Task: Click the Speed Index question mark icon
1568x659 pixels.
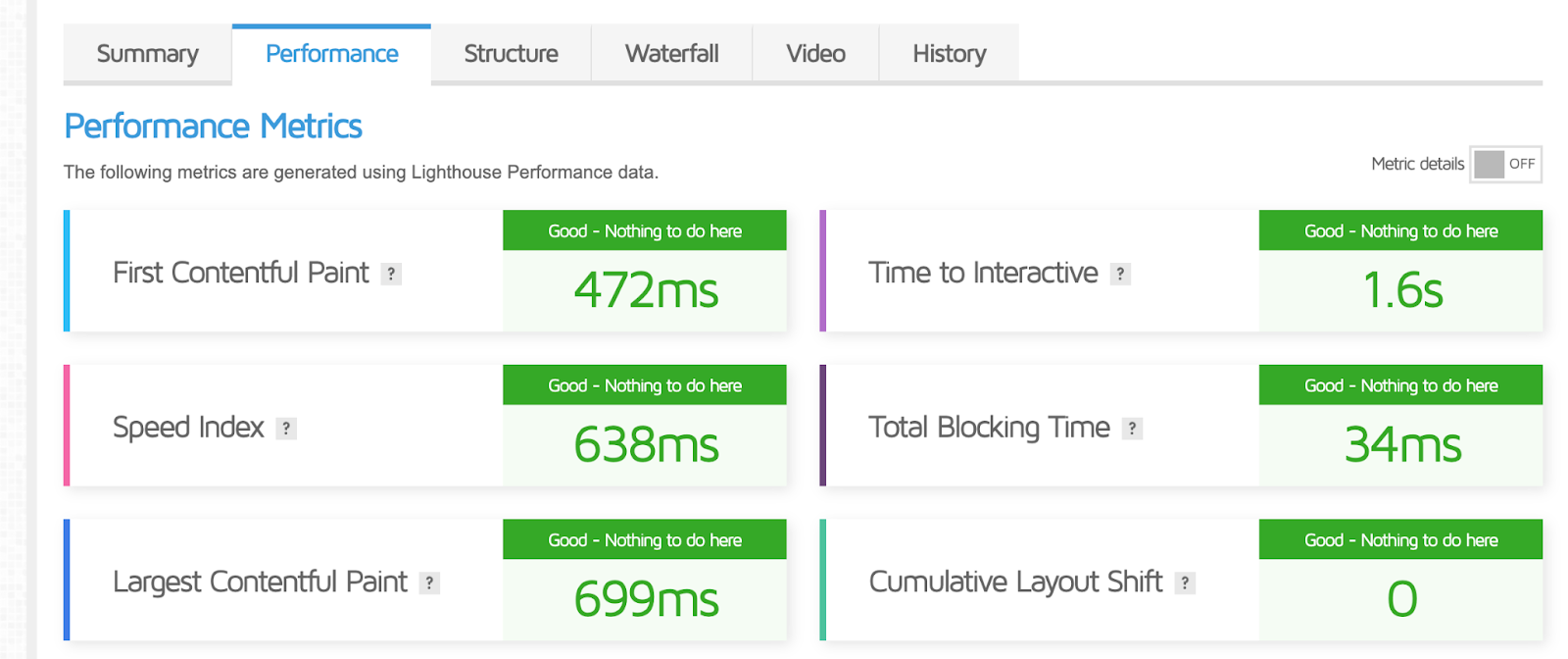Action: (x=286, y=429)
